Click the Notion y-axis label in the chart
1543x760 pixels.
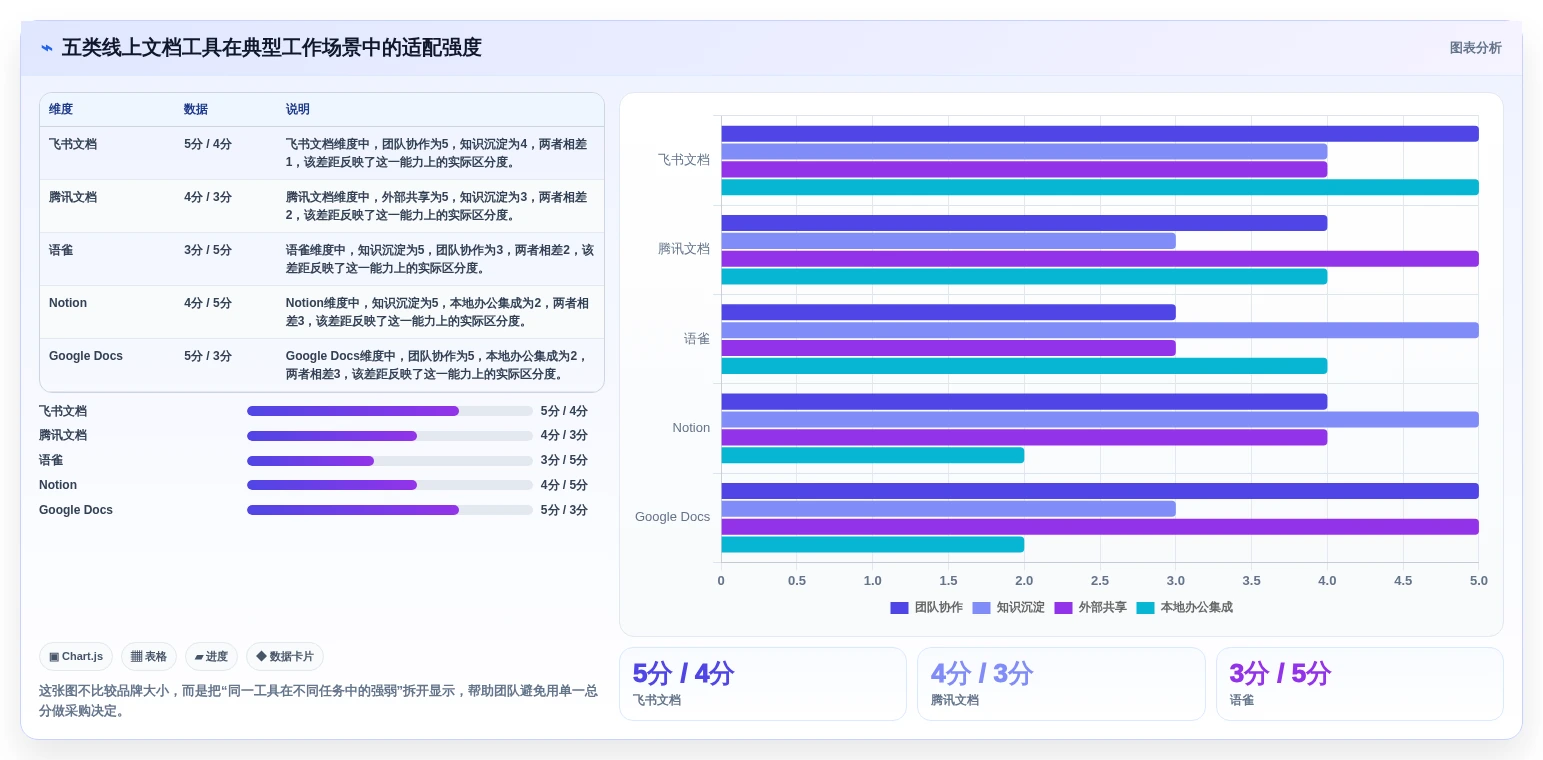691,428
